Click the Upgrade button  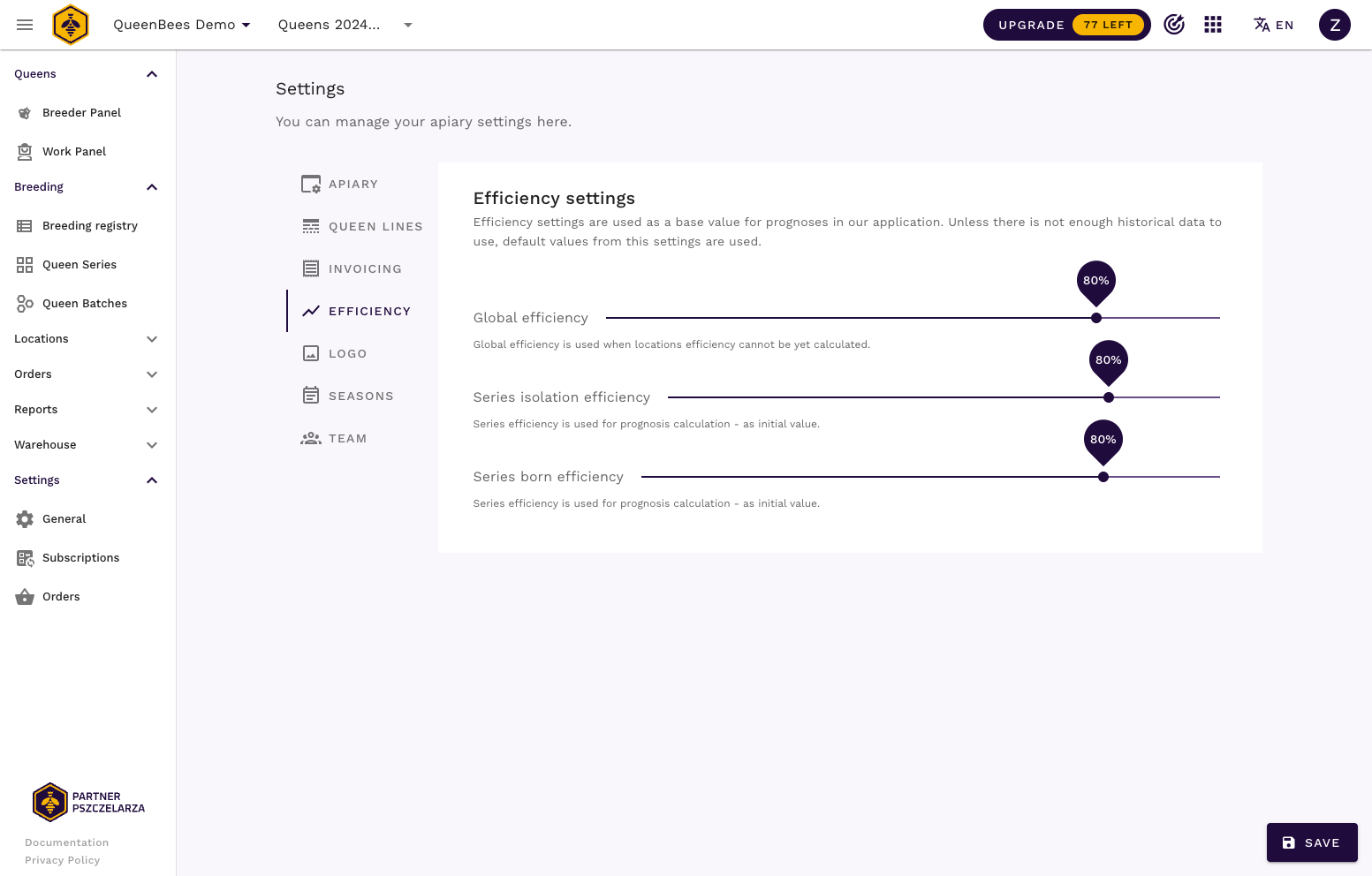[1066, 25]
